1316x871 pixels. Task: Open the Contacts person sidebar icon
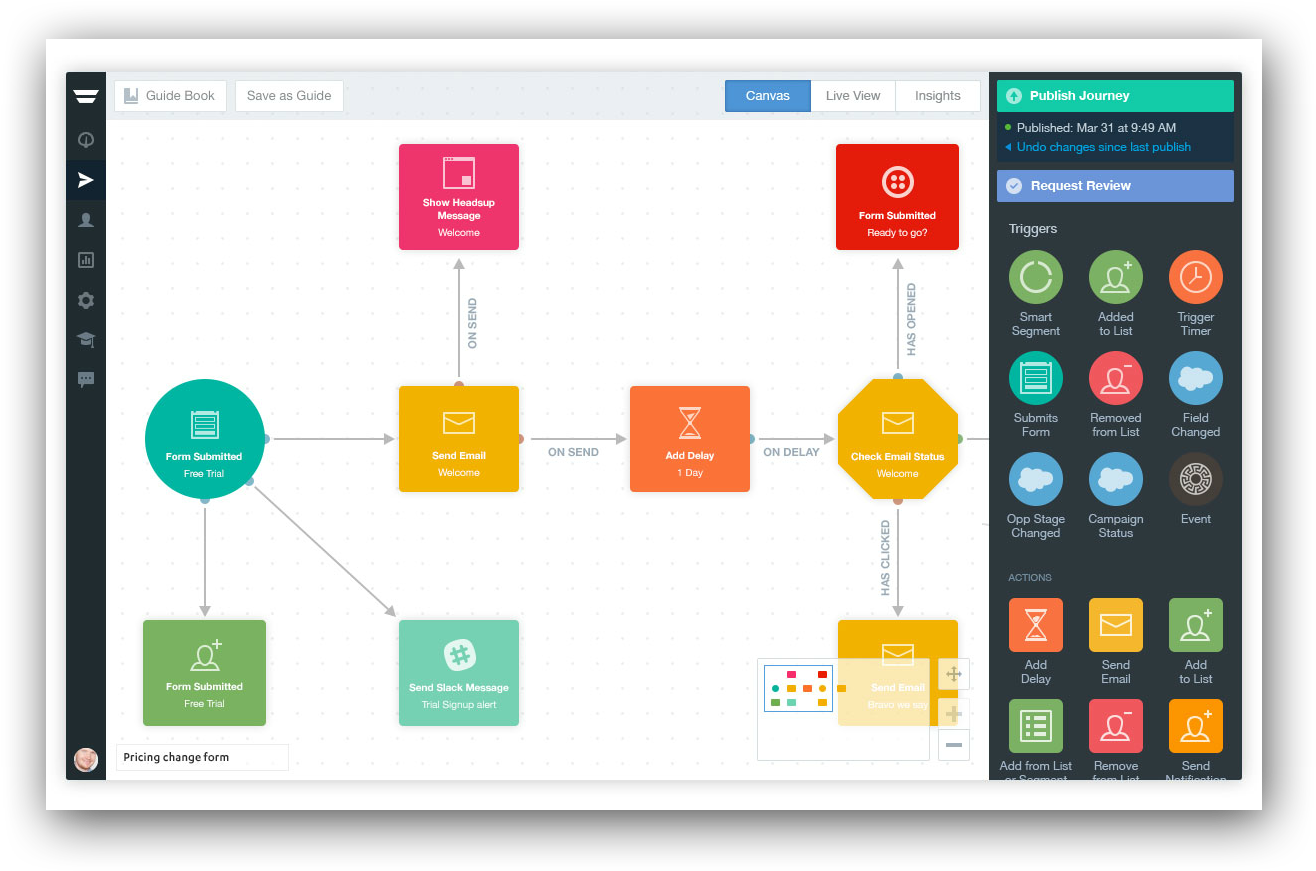(x=86, y=220)
